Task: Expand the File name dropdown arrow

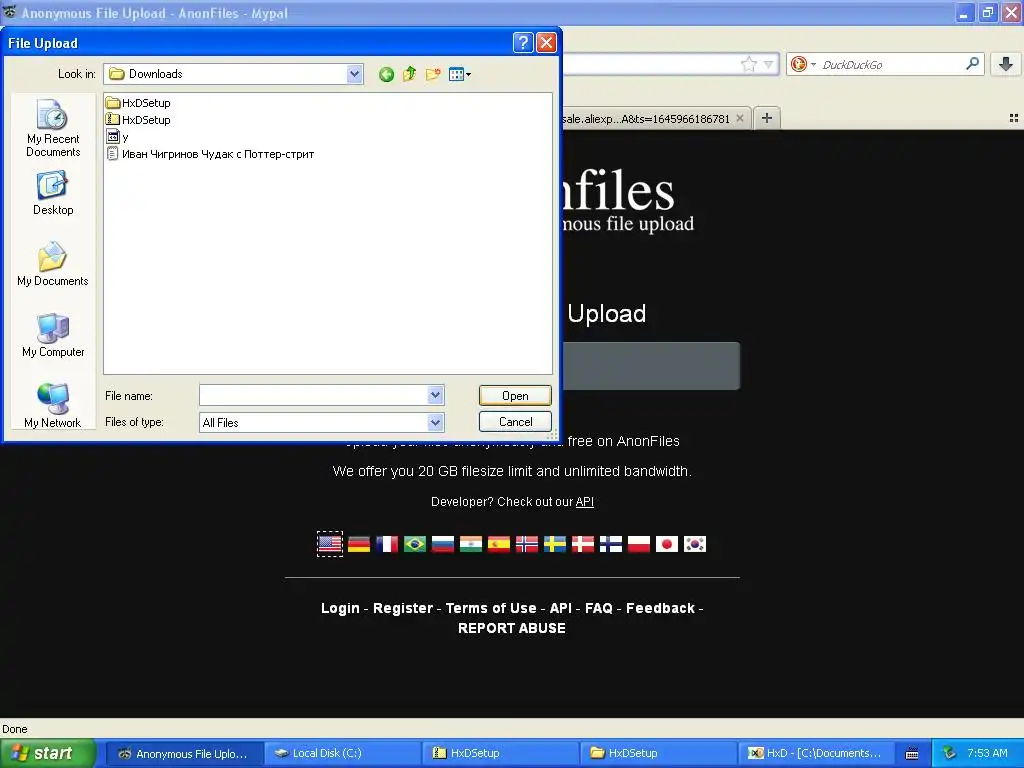Action: 436,395
